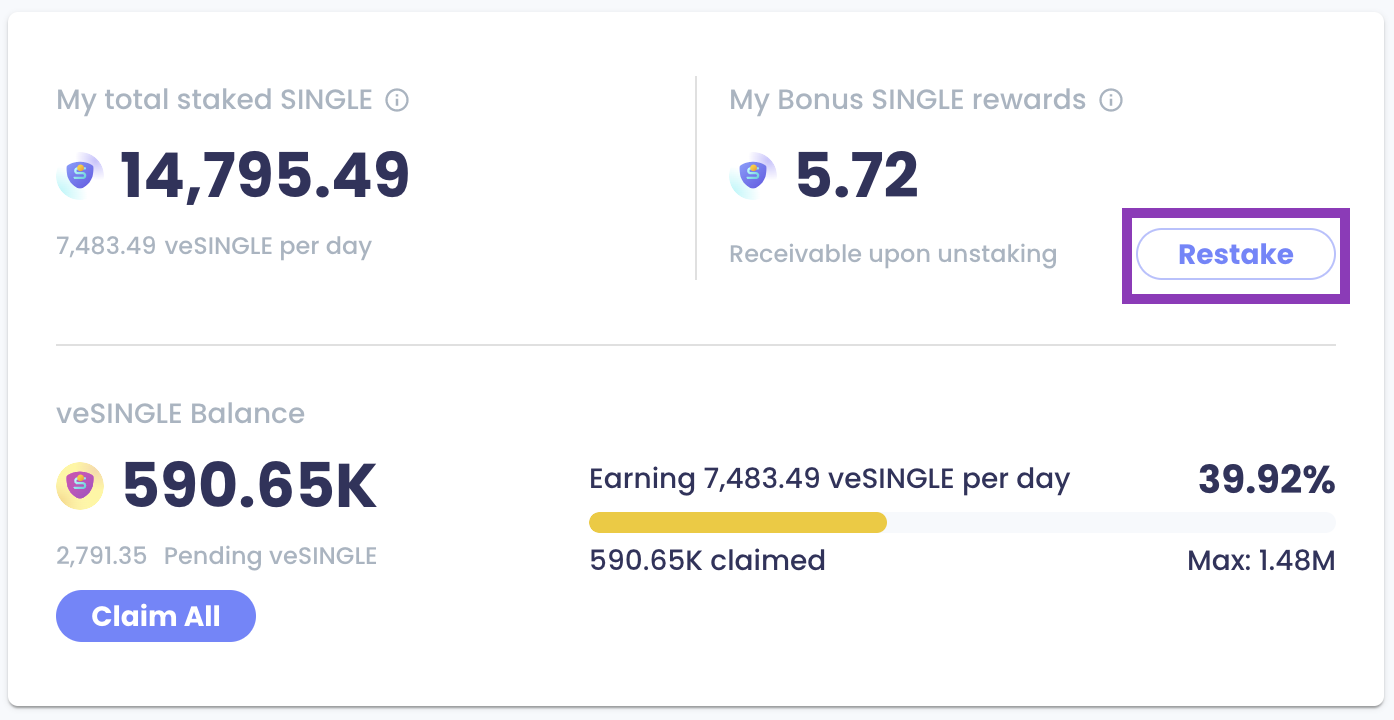1394x720 pixels.
Task: Click the '2,791.35 Pending veSINGLE' text
Action: [x=216, y=556]
